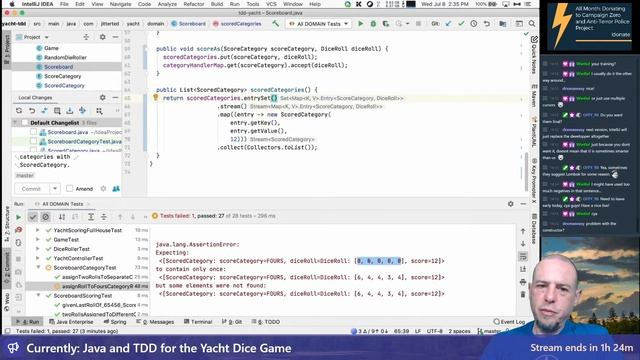The height and width of the screenshot is (360, 640).
Task: Click the intention lightbulb in editor gutter
Action: point(156,98)
